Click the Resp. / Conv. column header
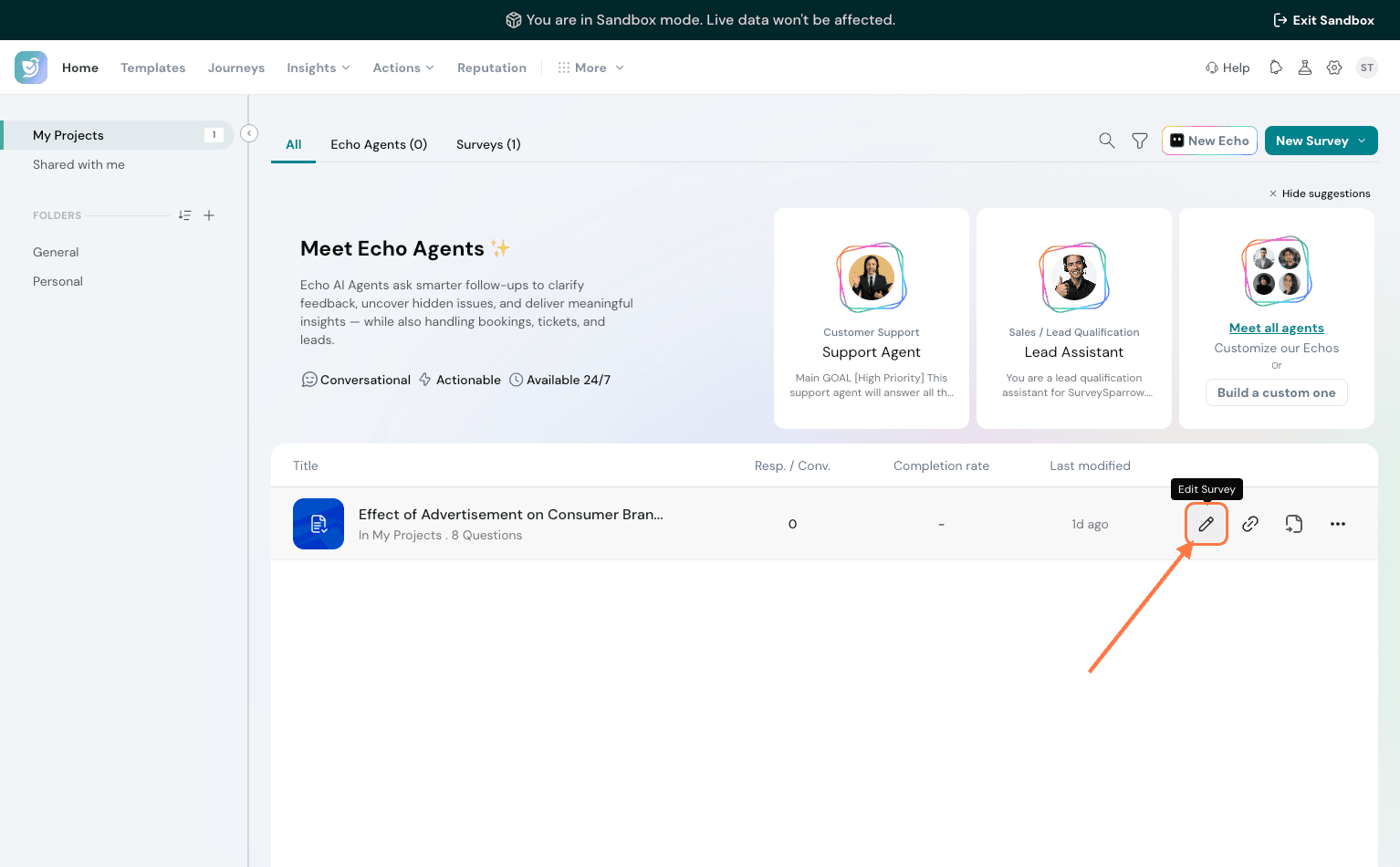This screenshot has width=1400, height=867. [792, 465]
